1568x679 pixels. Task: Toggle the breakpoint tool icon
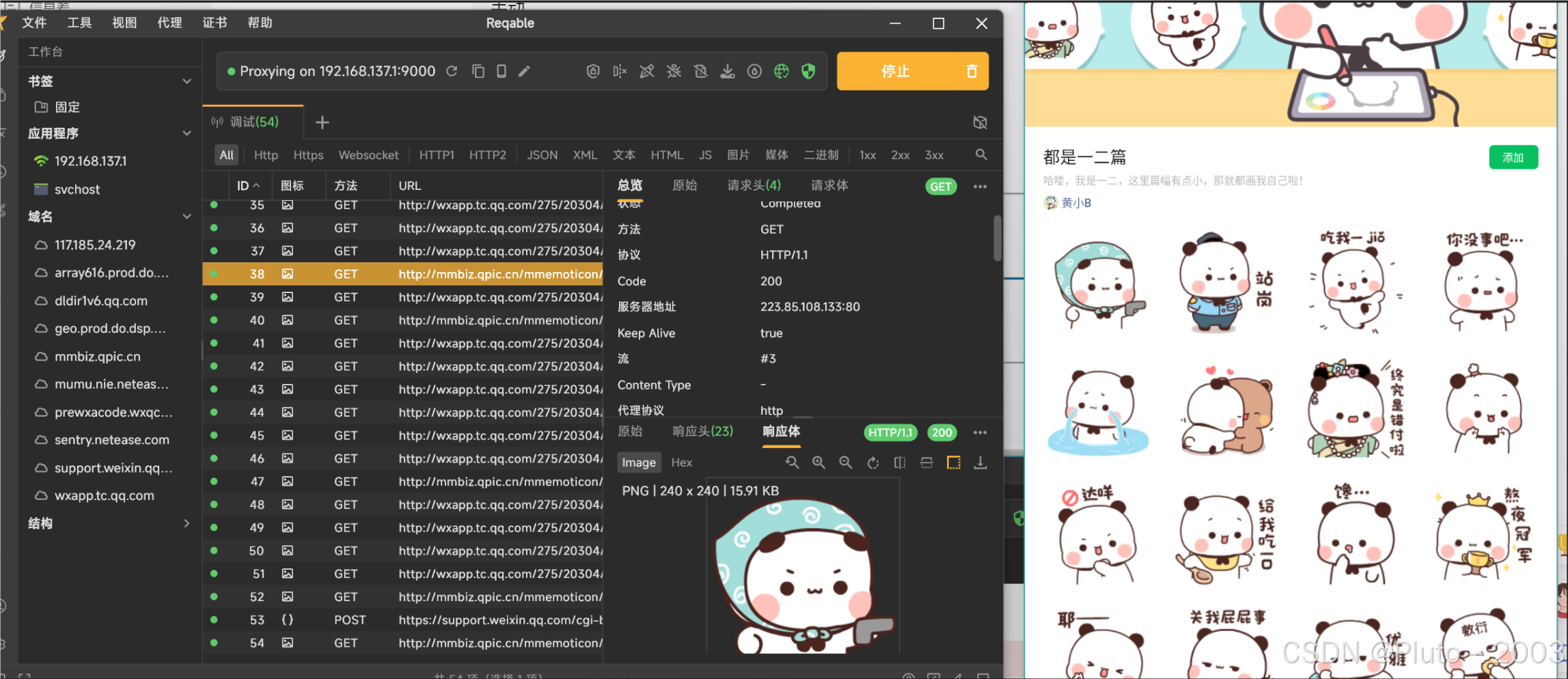[x=620, y=71]
